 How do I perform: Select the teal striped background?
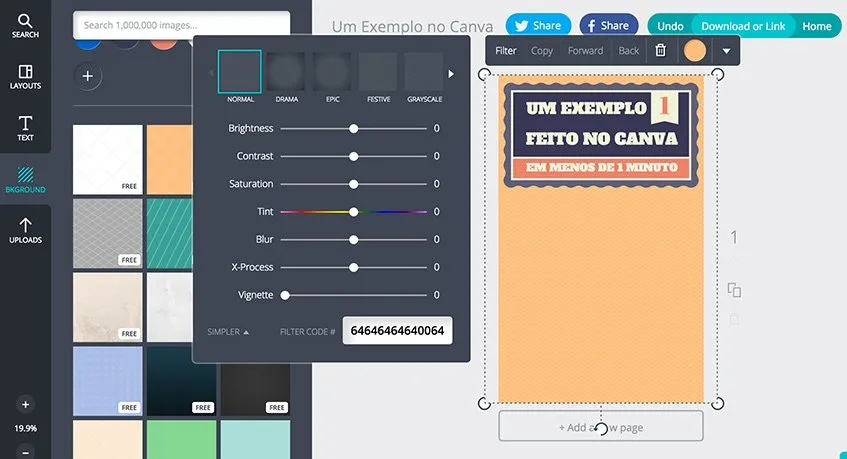coord(170,233)
